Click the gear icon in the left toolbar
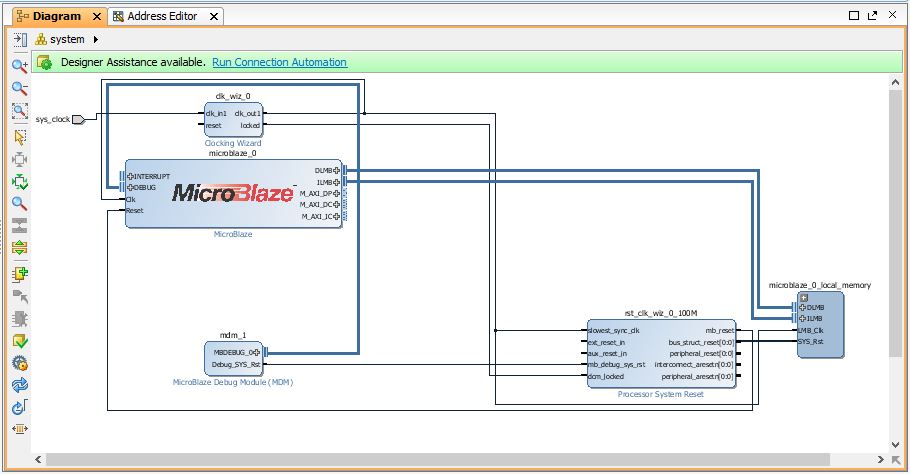Screen dimensions: 910x474 click(20, 363)
